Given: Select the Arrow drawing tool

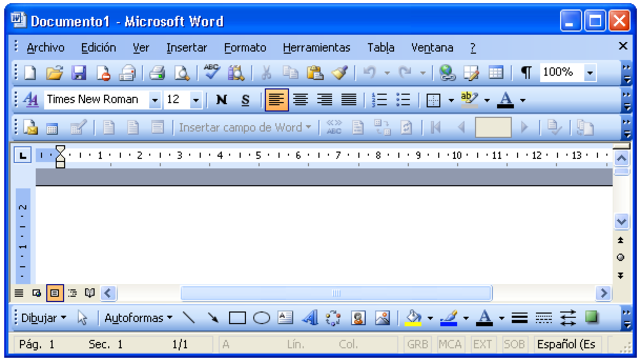Looking at the screenshot, I should (x=213, y=318).
